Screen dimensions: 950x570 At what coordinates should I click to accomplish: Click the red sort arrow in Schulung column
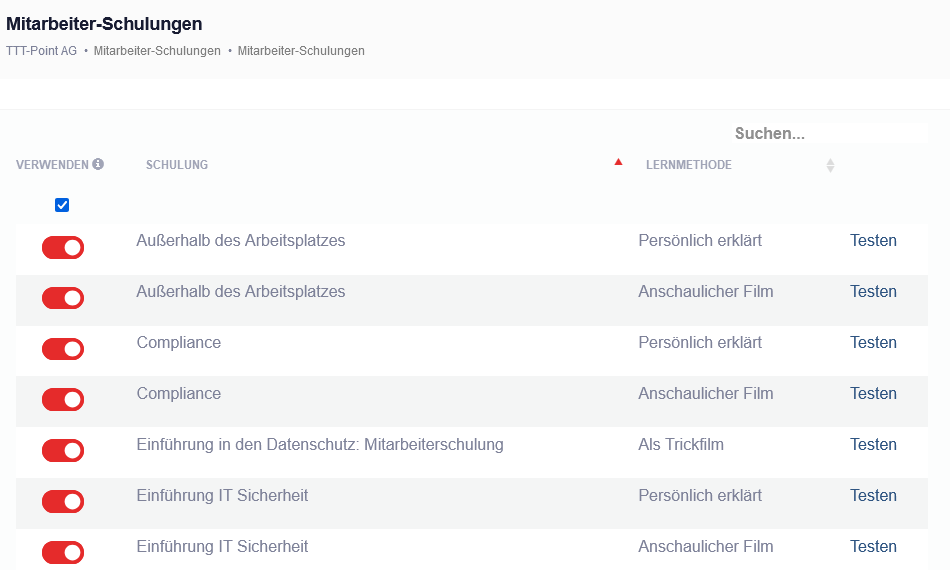(618, 162)
